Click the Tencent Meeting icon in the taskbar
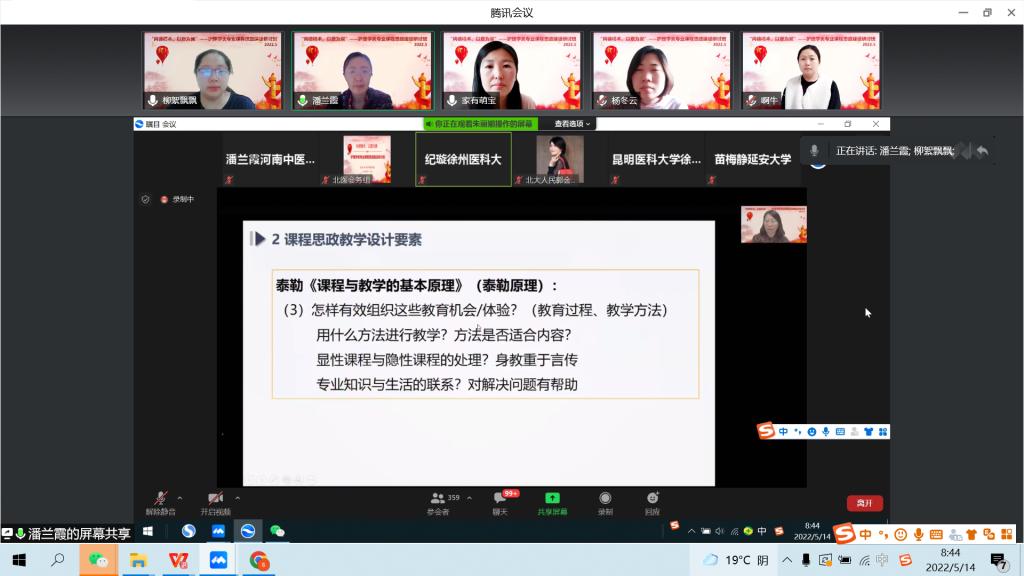Viewport: 1024px width, 576px height. (x=217, y=560)
